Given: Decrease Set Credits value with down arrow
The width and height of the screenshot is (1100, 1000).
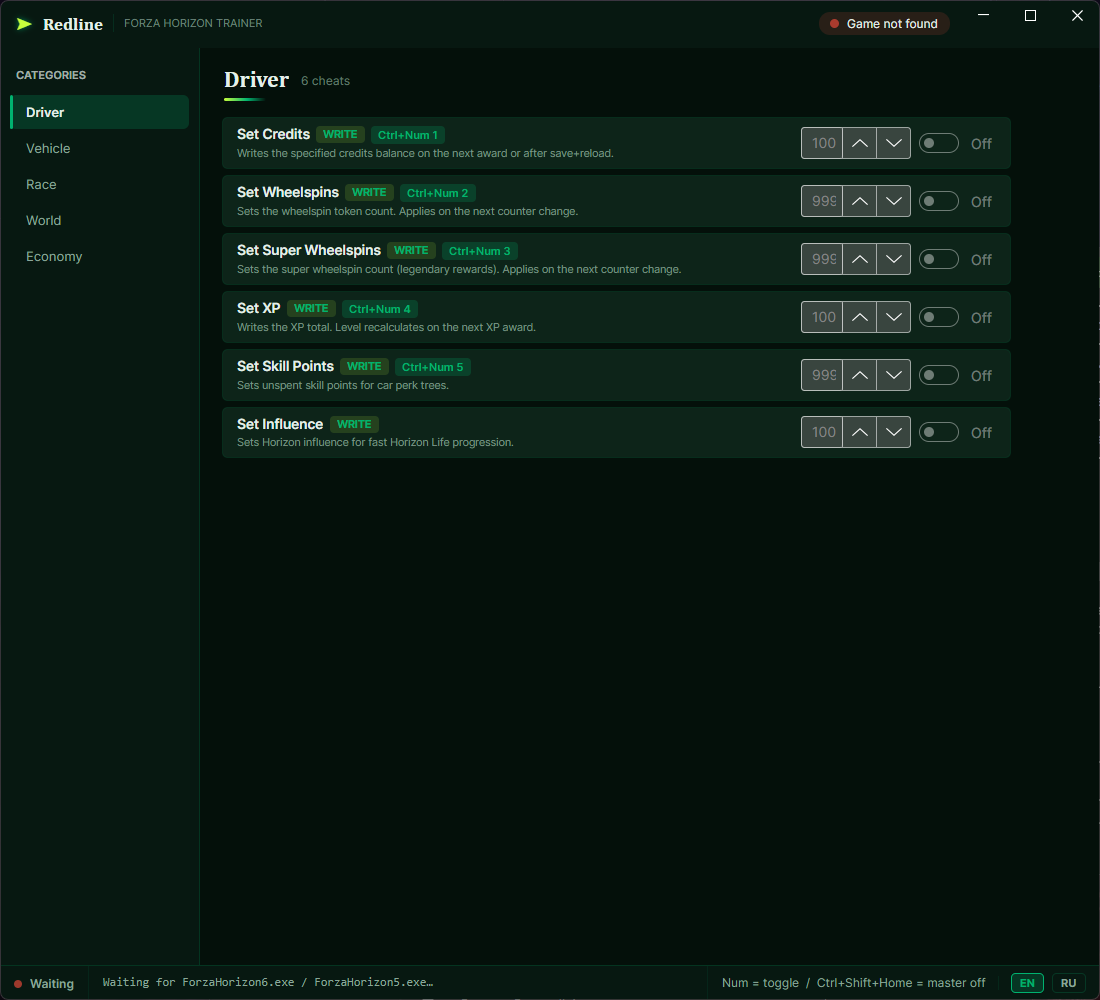Looking at the screenshot, I should (893, 143).
